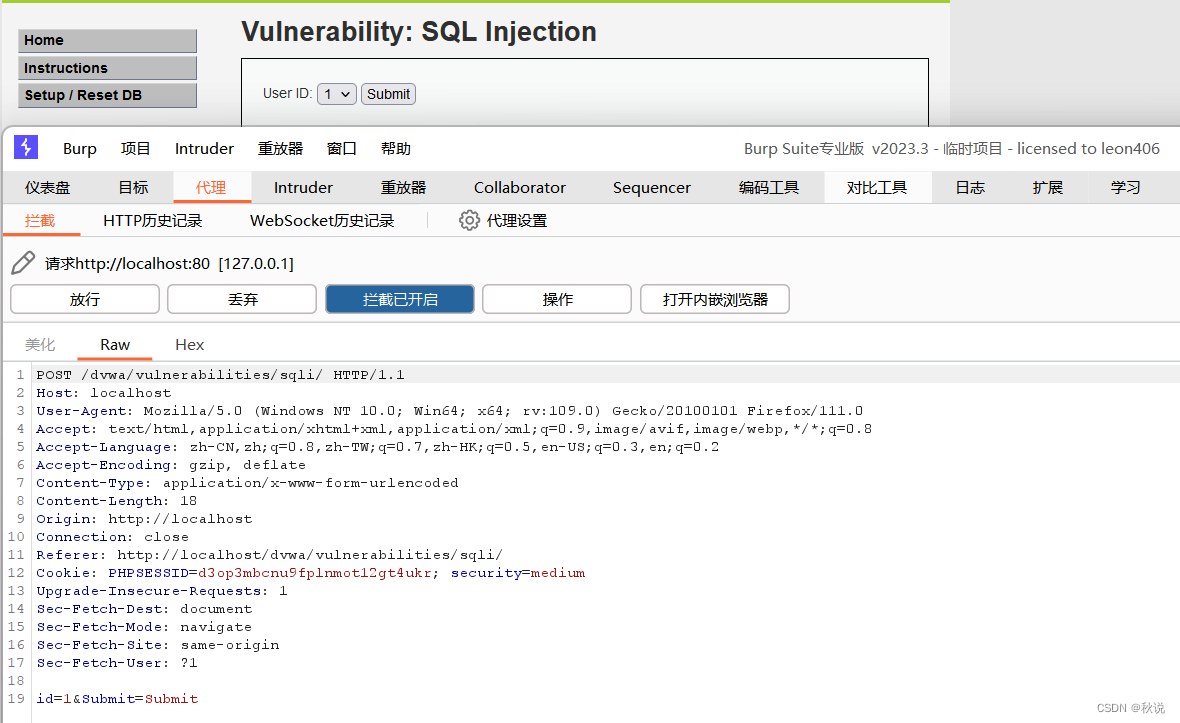1180x723 pixels.
Task: Switch to the 美化 view tab
Action: [40, 345]
